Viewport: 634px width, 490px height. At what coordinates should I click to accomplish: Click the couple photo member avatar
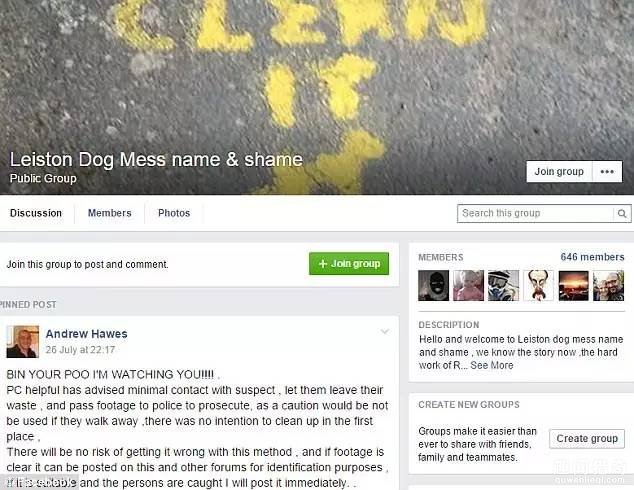[609, 285]
